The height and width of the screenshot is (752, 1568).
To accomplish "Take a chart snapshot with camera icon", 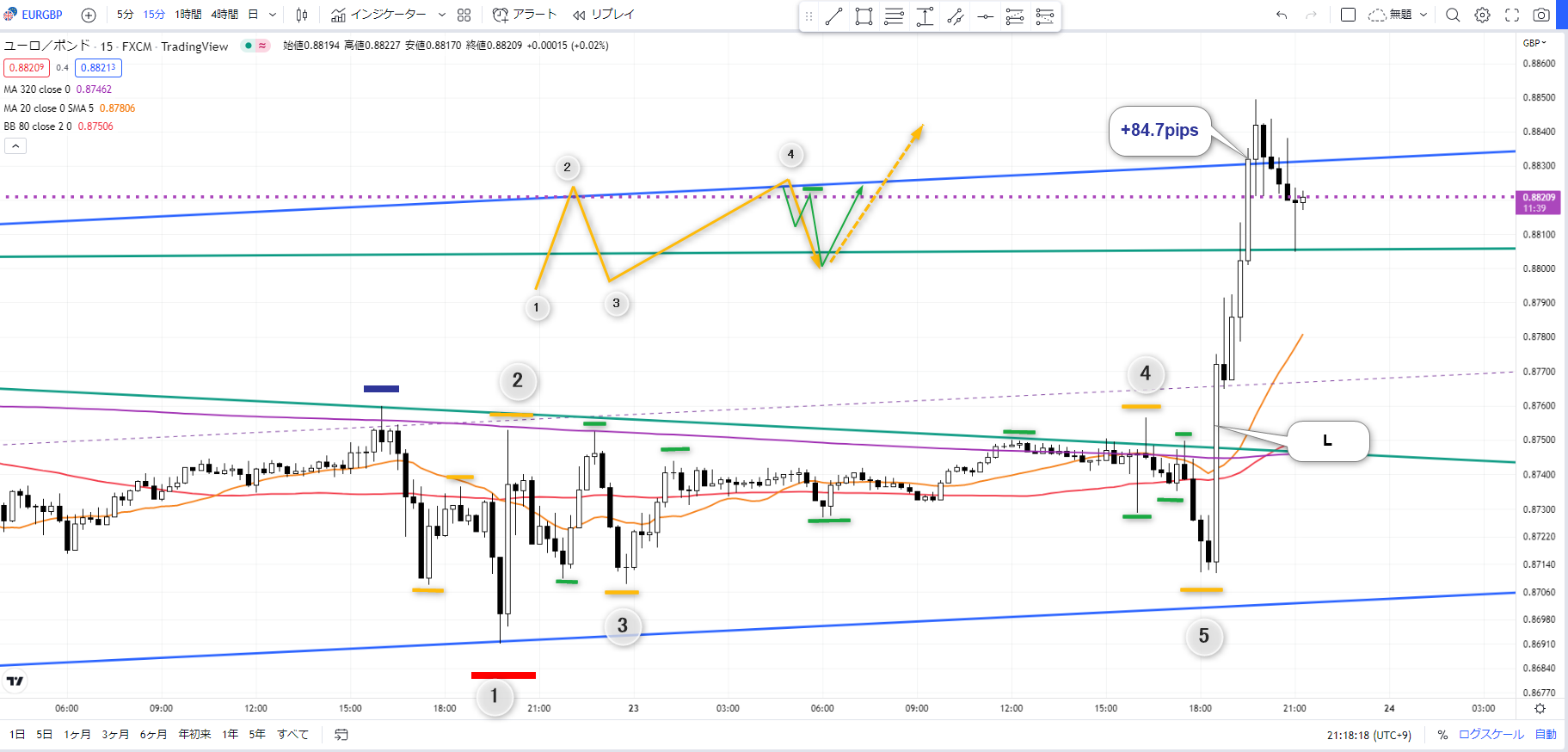I will point(1541,15).
